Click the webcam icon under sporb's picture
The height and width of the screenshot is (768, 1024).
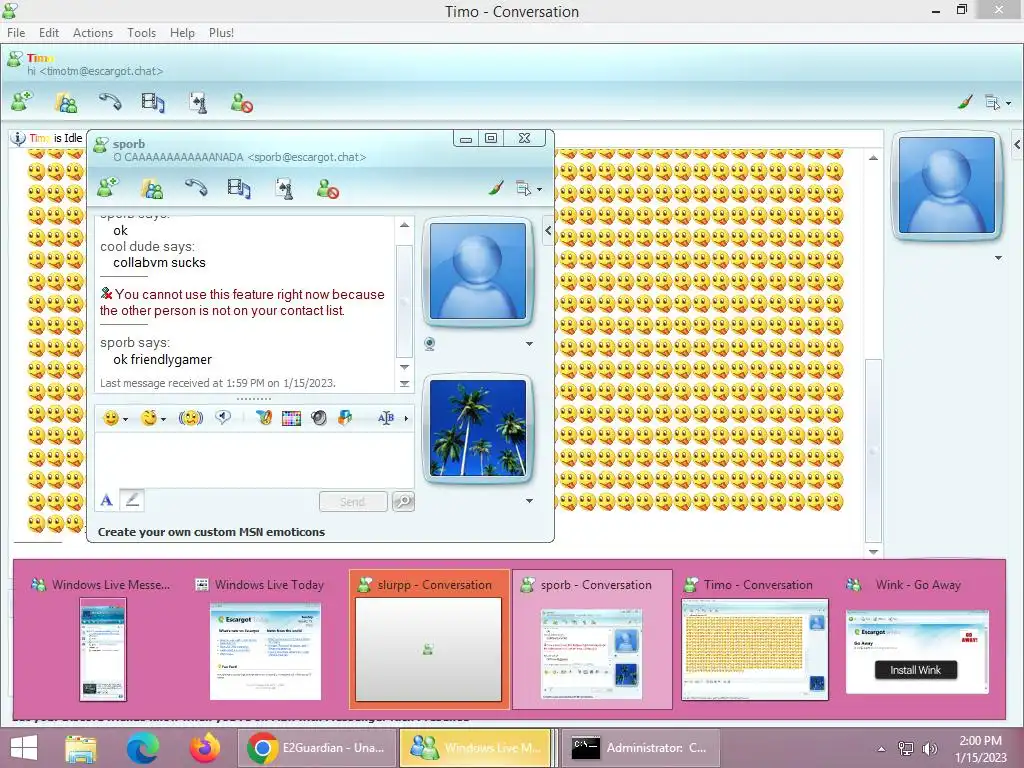(x=429, y=344)
